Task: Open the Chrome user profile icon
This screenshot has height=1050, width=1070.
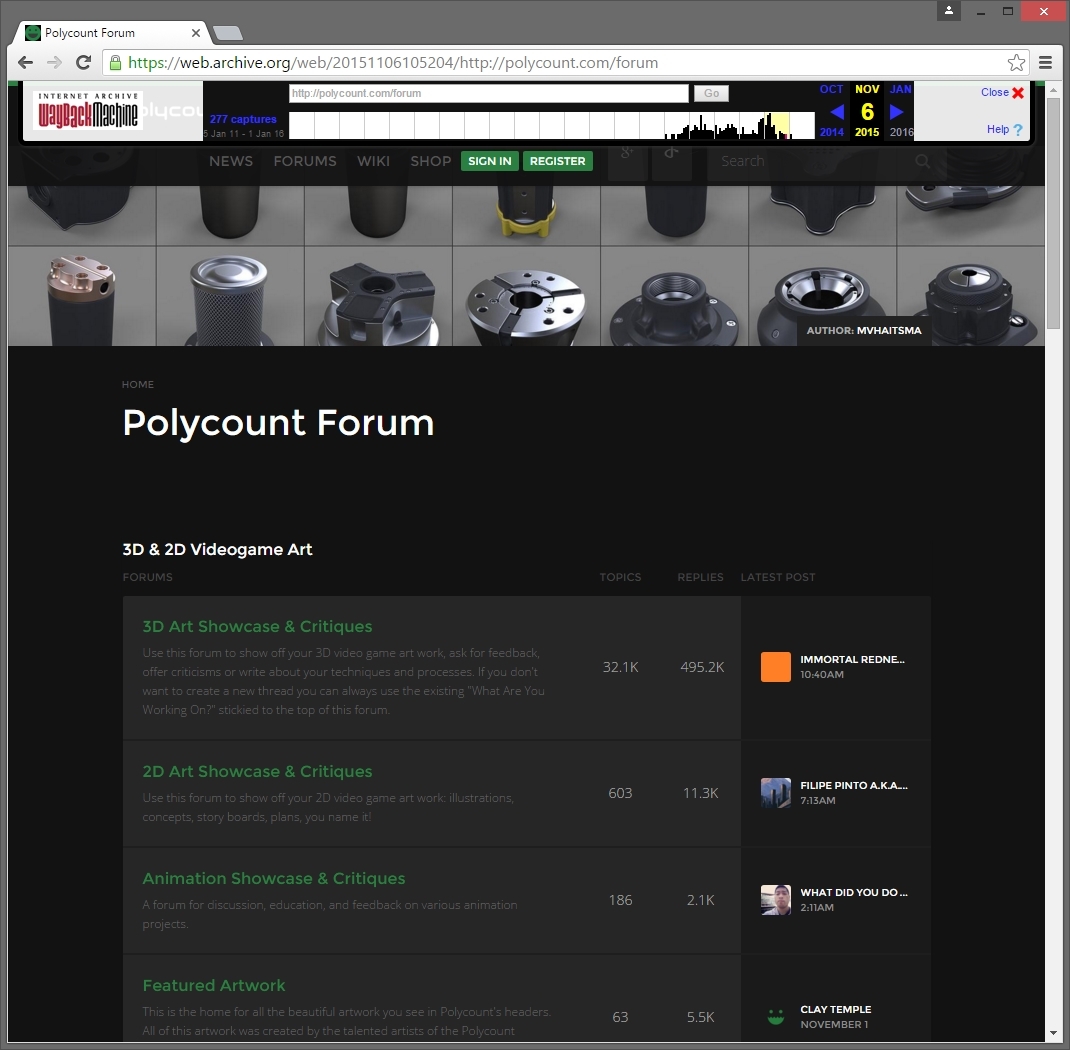Action: pos(949,10)
